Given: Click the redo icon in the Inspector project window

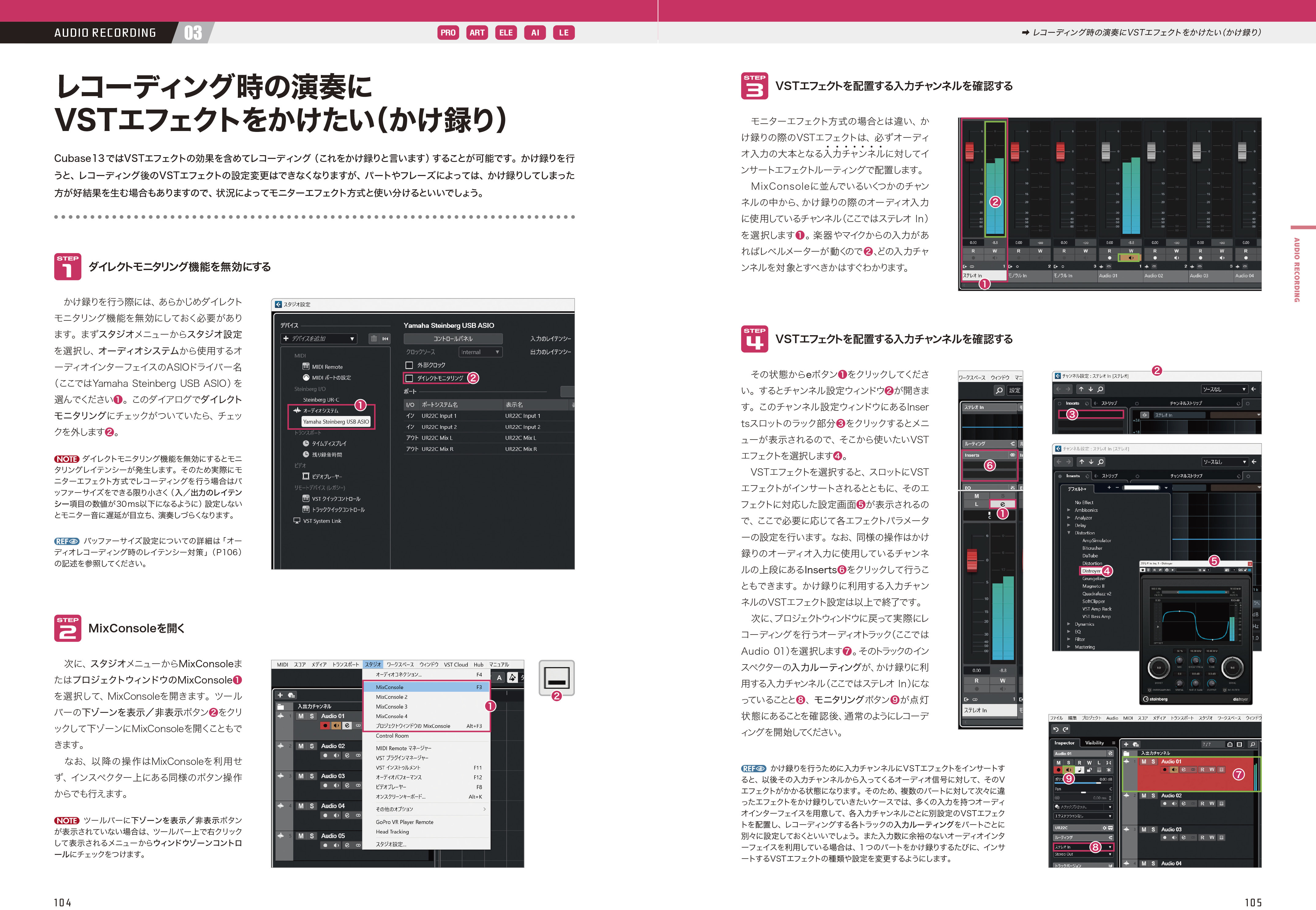Looking at the screenshot, I should [1066, 729].
